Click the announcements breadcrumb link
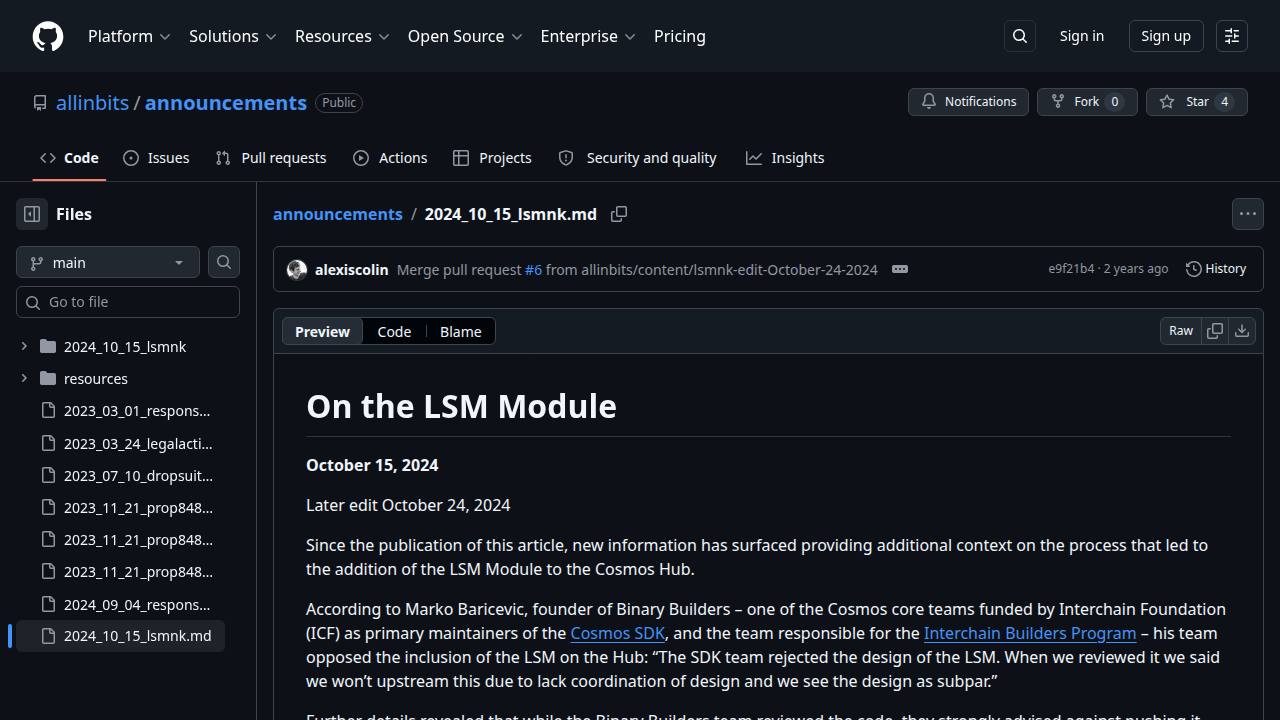 click(x=338, y=214)
